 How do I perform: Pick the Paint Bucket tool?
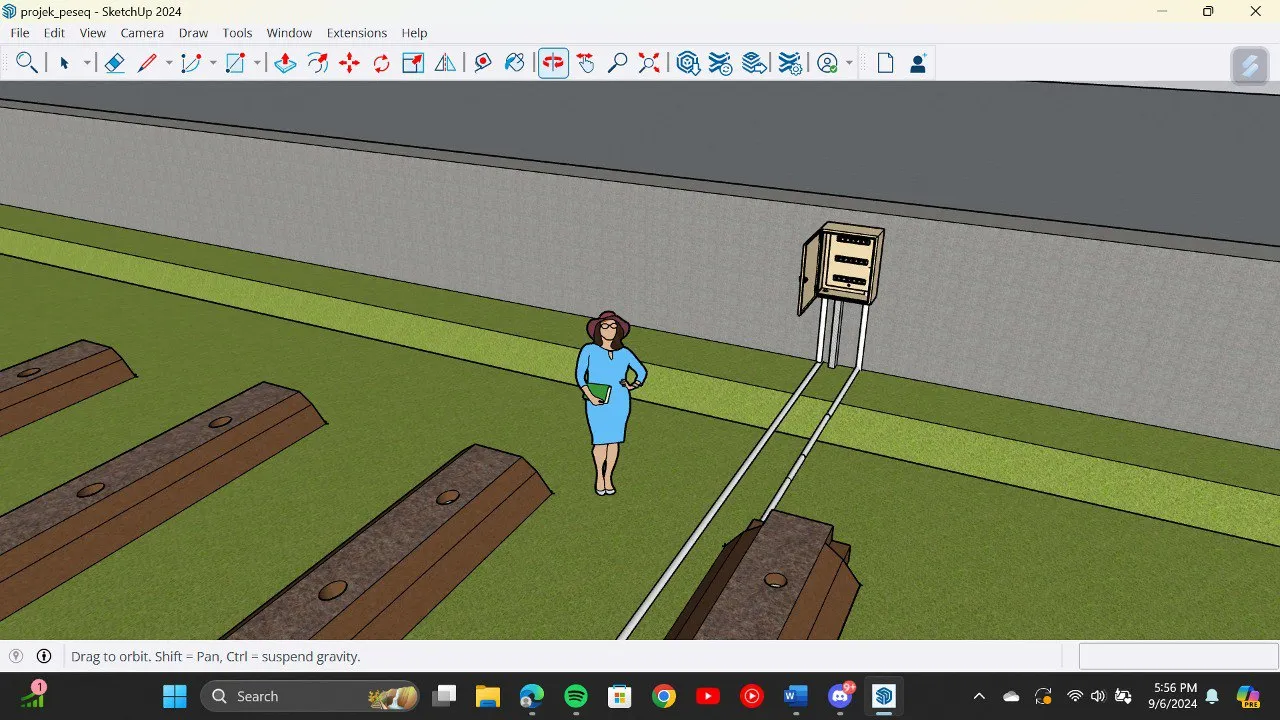pos(515,63)
